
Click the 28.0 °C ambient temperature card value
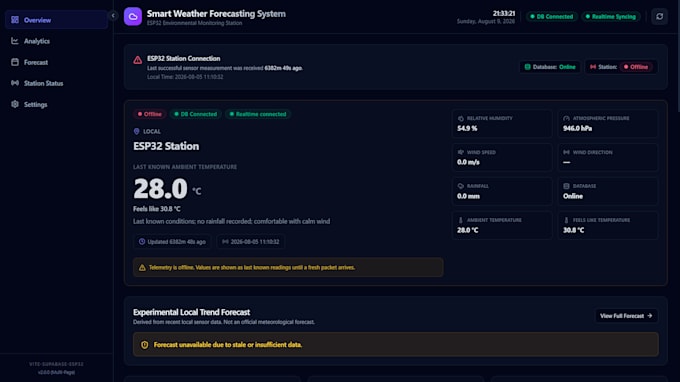(x=468, y=230)
